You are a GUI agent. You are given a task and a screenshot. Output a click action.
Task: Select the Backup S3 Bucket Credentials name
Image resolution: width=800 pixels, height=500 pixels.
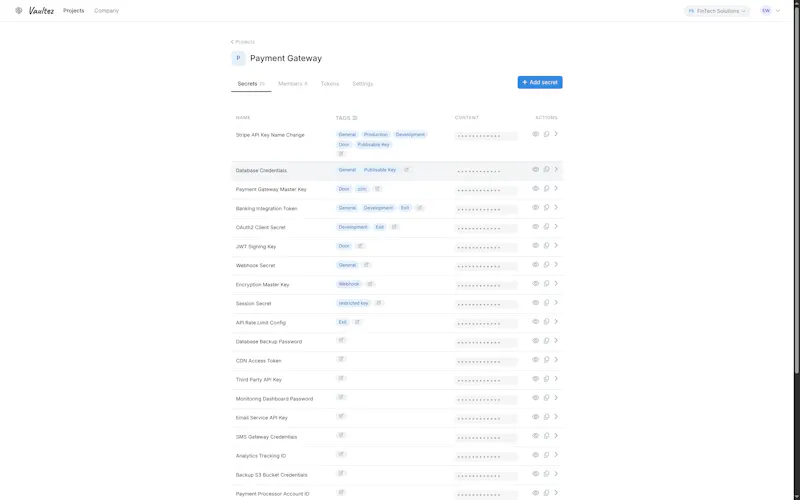point(271,475)
